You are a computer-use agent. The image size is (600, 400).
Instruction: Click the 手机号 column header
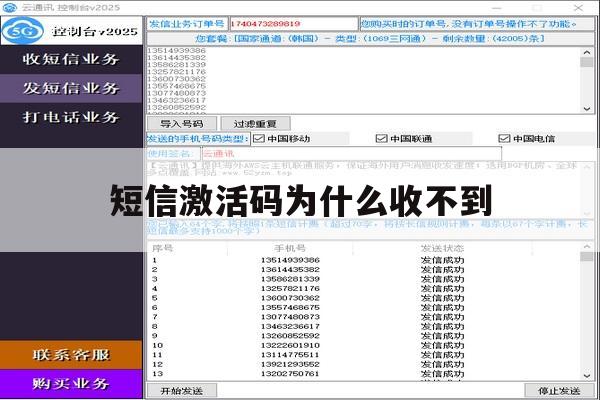(290, 248)
